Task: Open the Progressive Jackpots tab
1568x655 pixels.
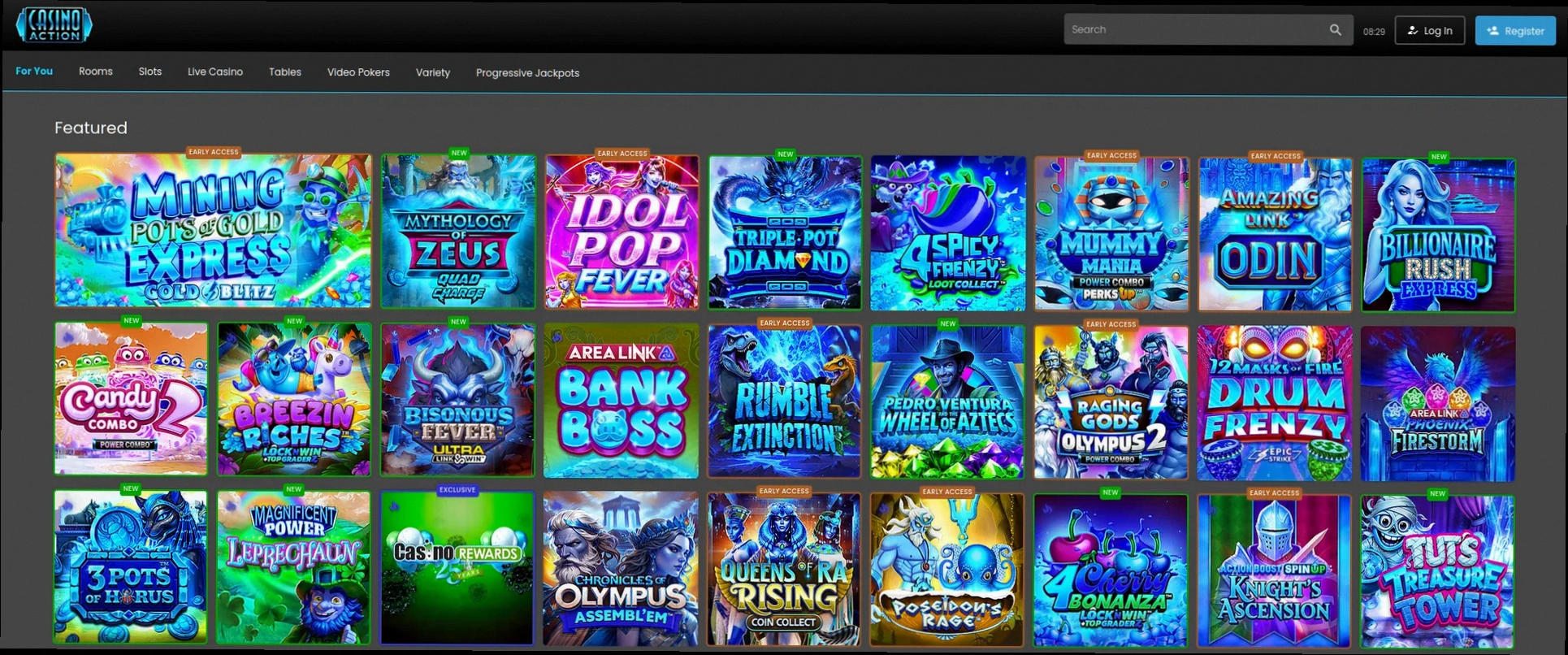Action: point(527,73)
